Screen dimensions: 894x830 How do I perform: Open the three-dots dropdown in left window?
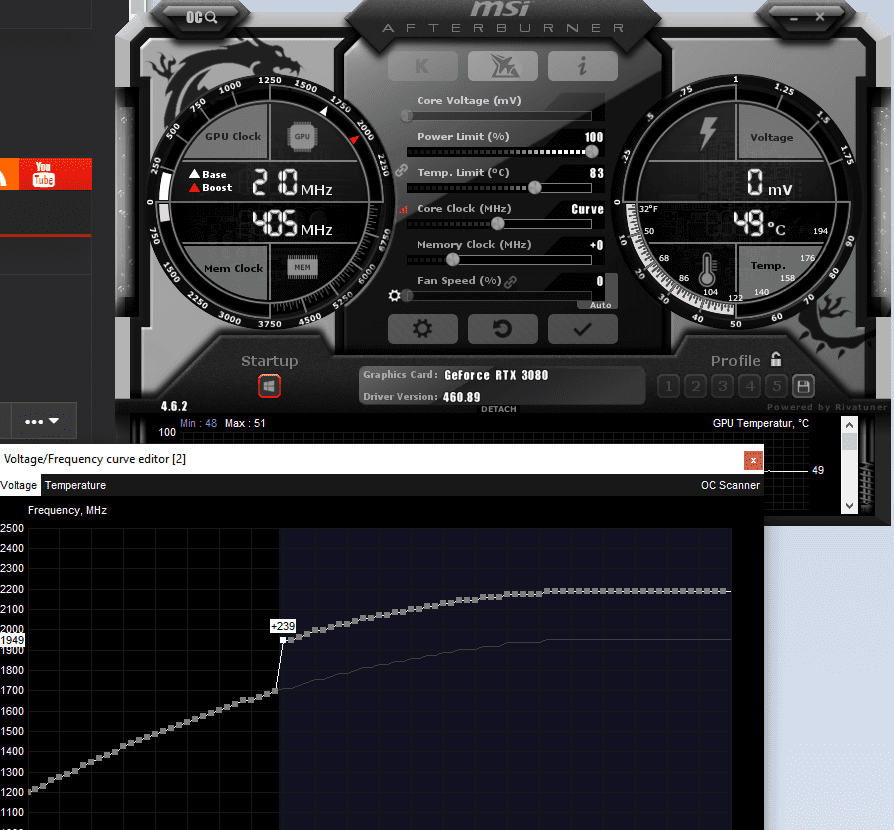pos(42,421)
